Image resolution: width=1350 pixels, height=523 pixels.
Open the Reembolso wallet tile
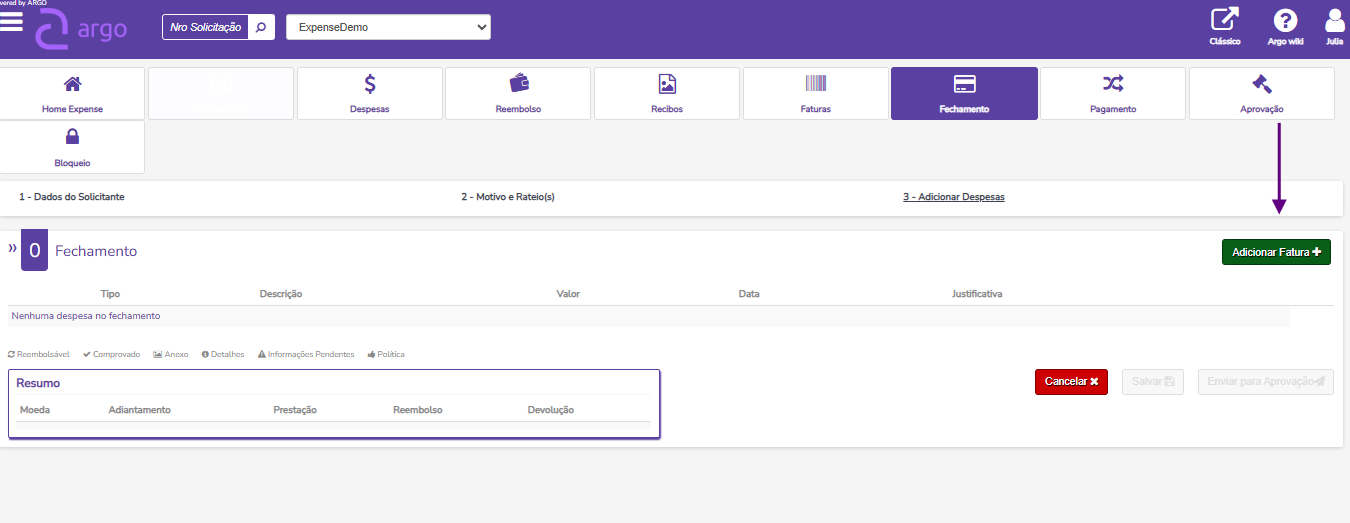[x=518, y=93]
